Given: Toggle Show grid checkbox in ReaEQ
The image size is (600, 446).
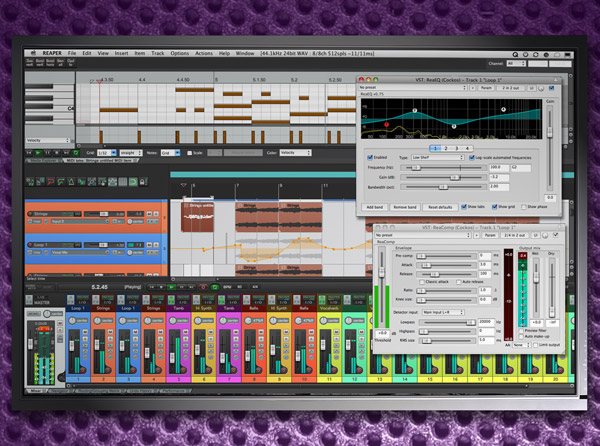Looking at the screenshot, I should pyautogui.click(x=492, y=206).
